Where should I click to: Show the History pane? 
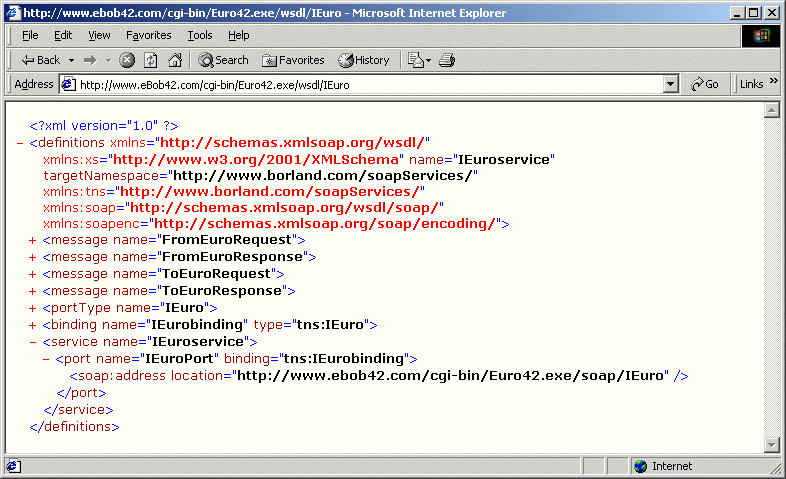pyautogui.click(x=364, y=60)
